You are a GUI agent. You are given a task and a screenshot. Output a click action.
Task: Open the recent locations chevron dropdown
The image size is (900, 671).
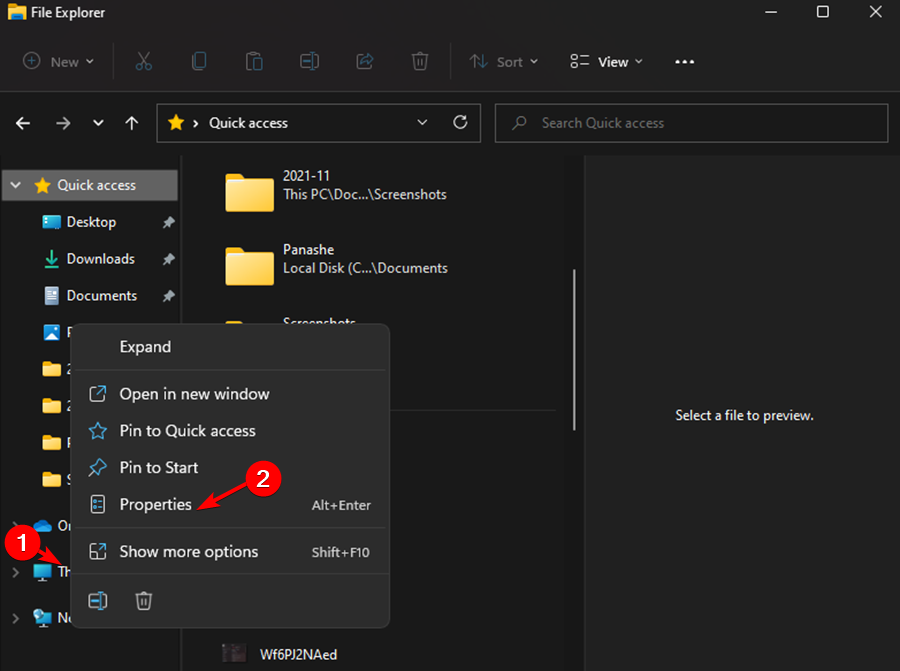(x=98, y=123)
